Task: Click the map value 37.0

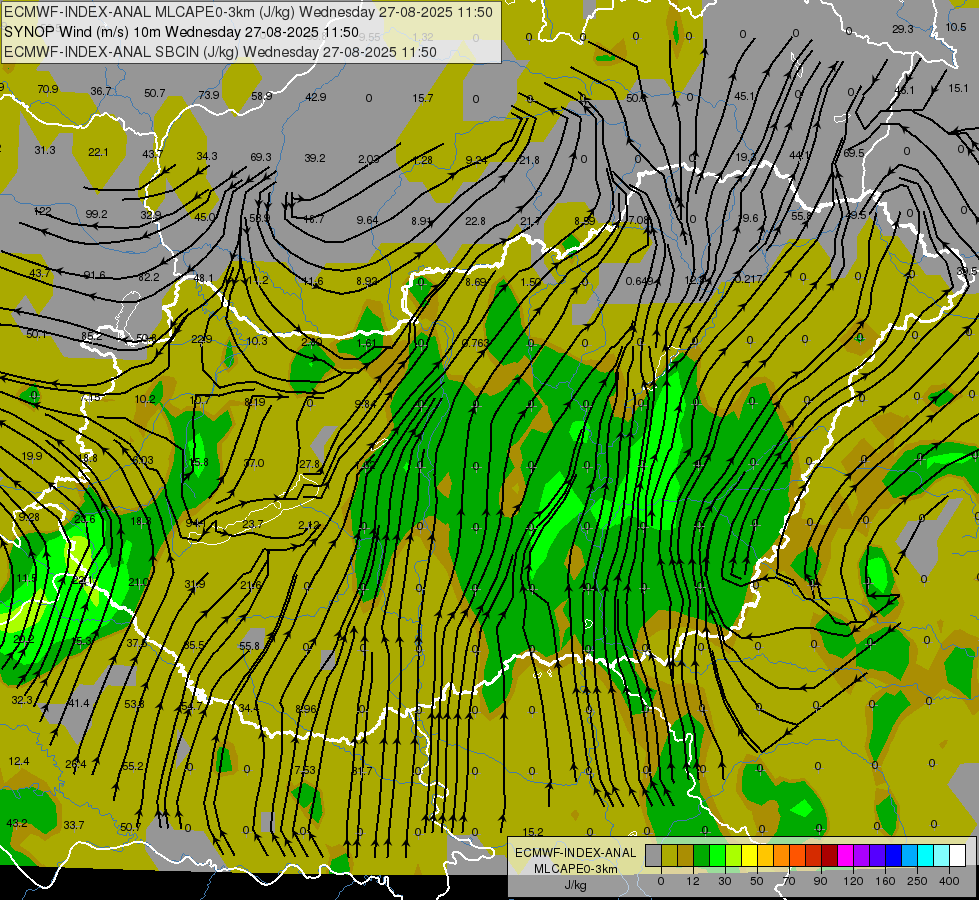Action: (253, 463)
